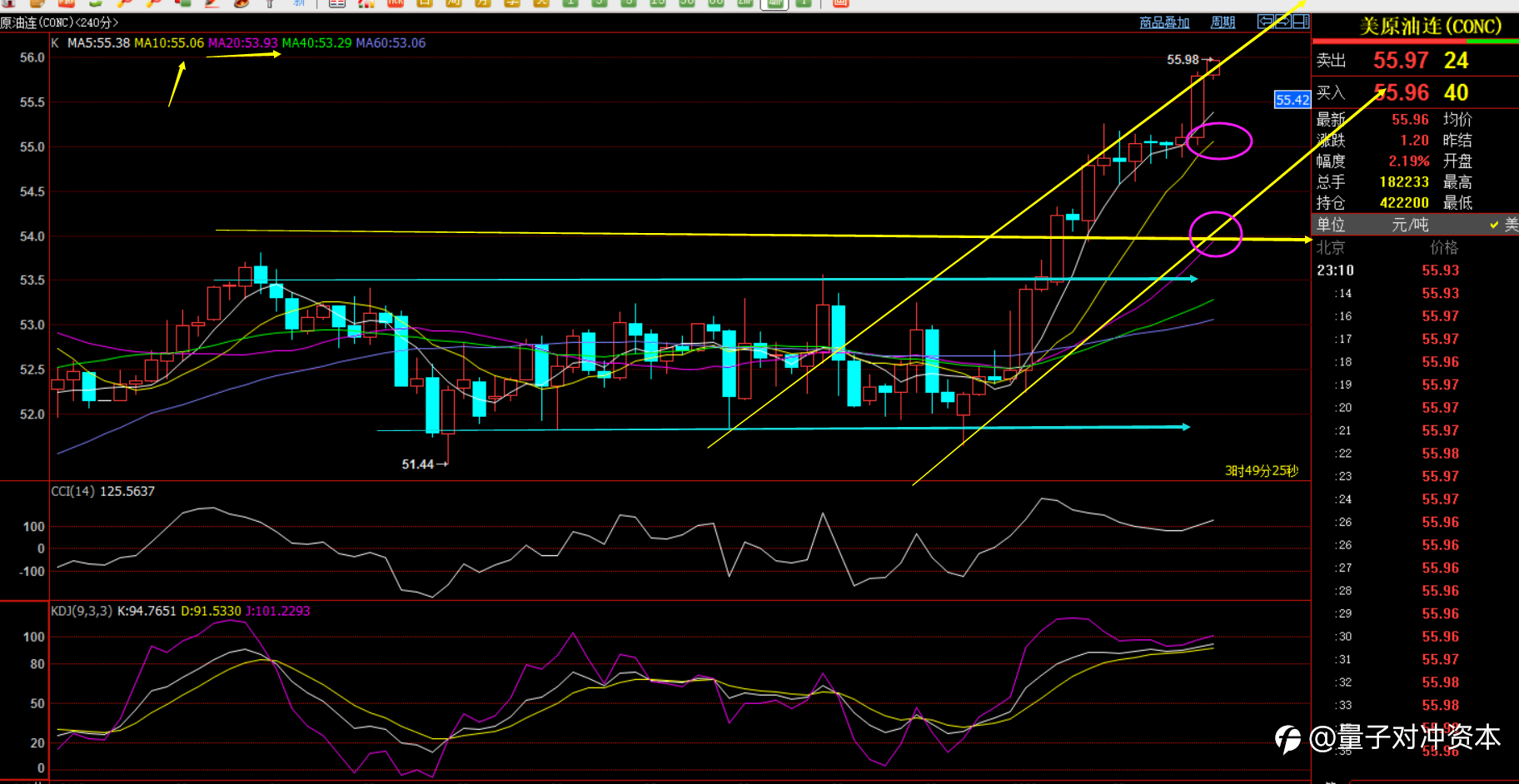Click the J:101.2293 KDJ value
The width and height of the screenshot is (1519, 784).
(277, 611)
